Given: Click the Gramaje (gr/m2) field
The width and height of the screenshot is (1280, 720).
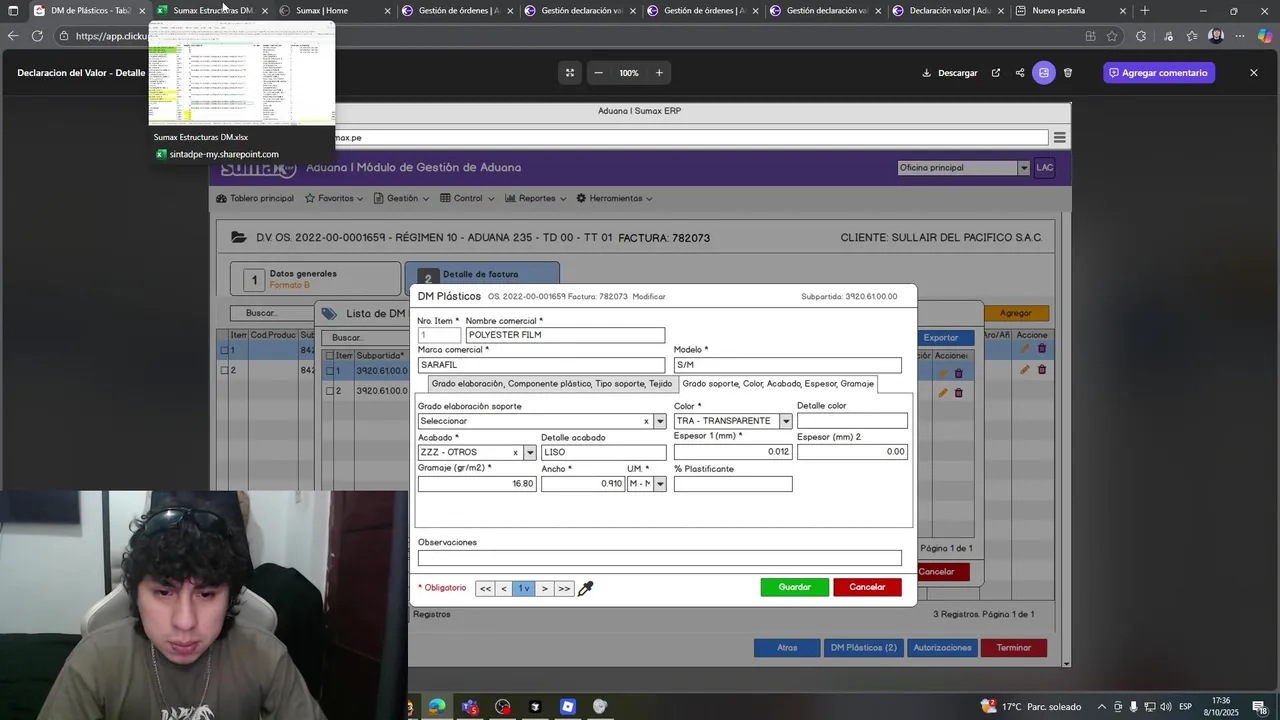Looking at the screenshot, I should [477, 484].
